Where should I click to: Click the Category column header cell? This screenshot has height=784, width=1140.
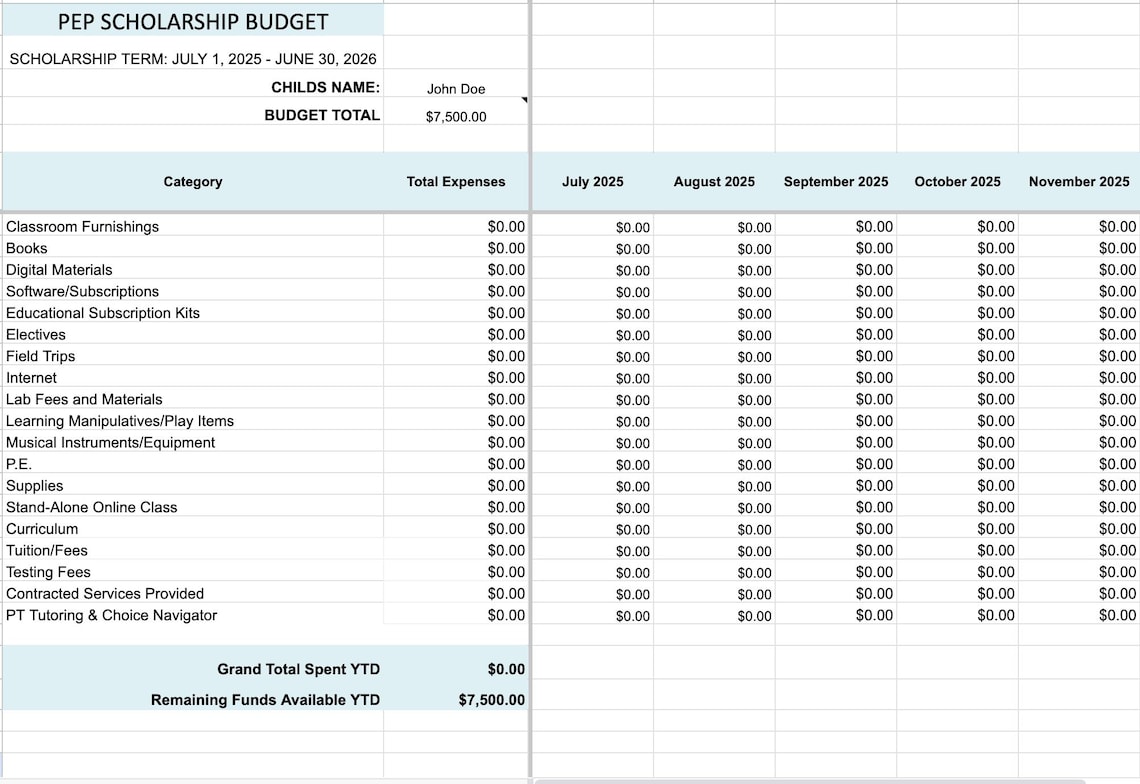point(193,182)
